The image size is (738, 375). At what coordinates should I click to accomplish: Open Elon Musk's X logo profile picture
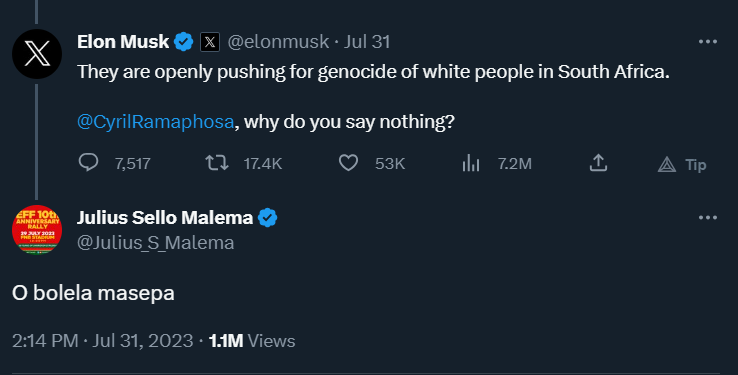click(x=37, y=54)
